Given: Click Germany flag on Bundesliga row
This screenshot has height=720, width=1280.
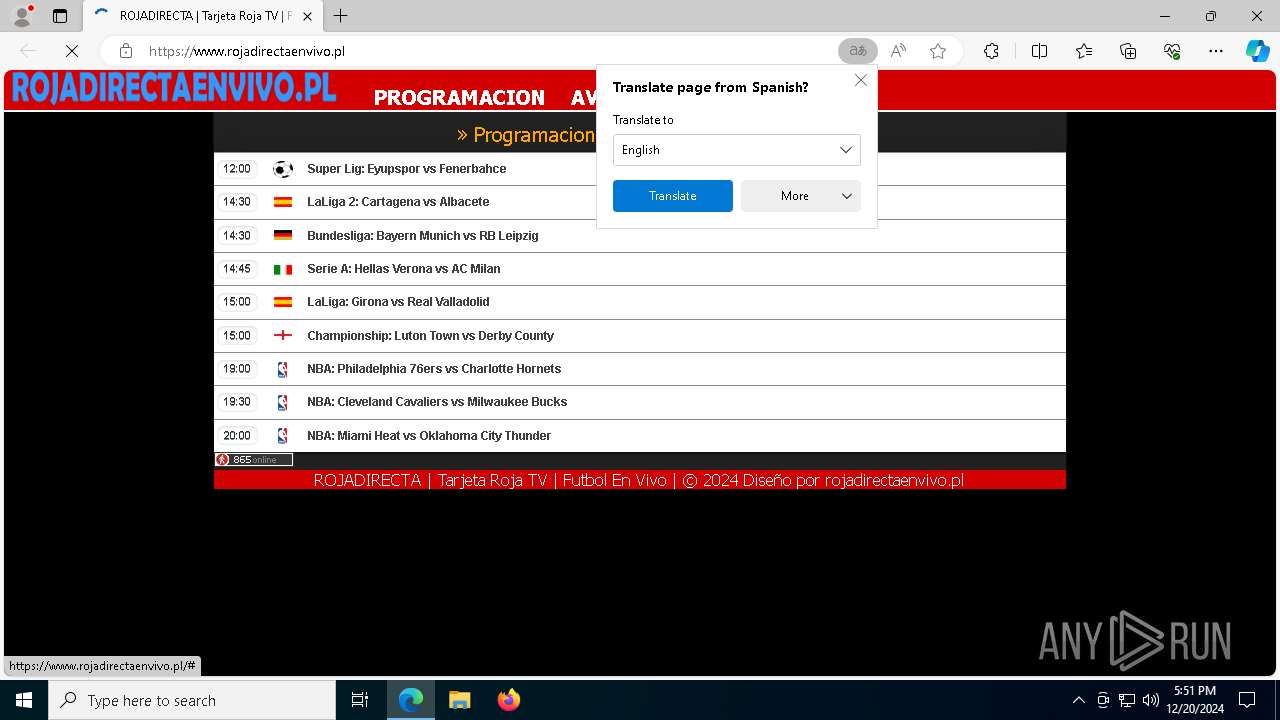Looking at the screenshot, I should tap(283, 236).
